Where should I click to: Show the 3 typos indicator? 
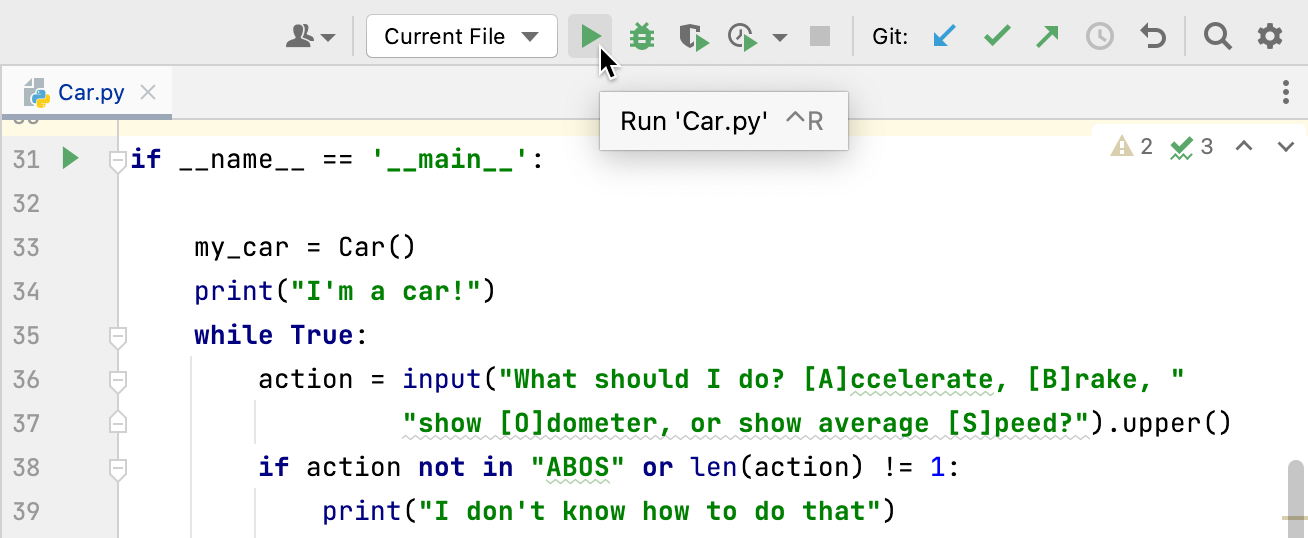pos(1192,147)
